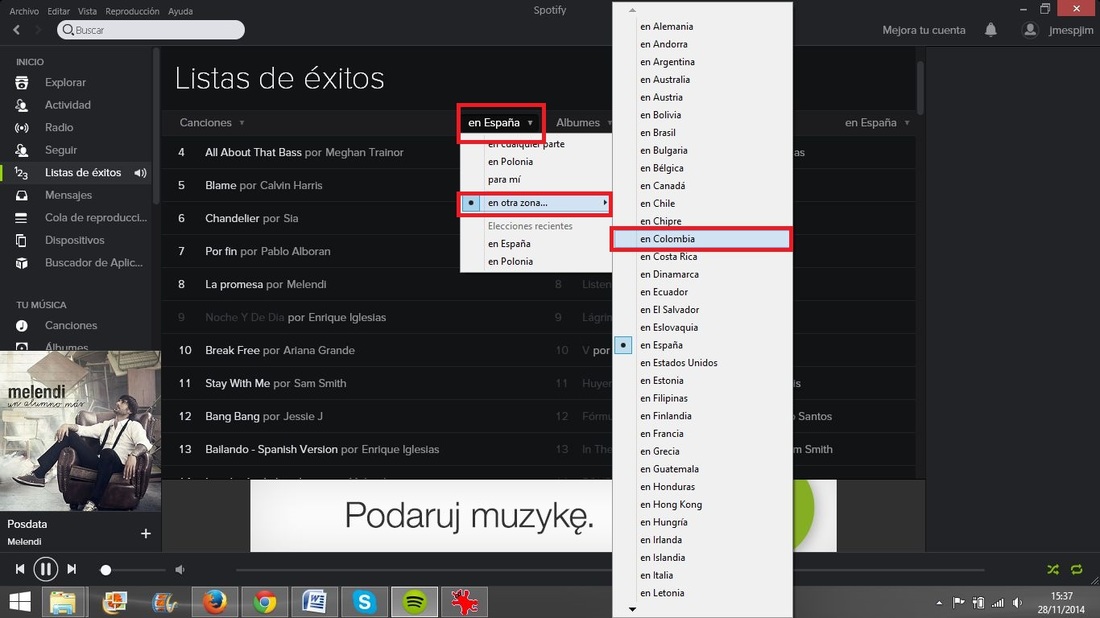The image size is (1100, 618).
Task: Open File Explorer from the taskbar
Action: (x=63, y=602)
